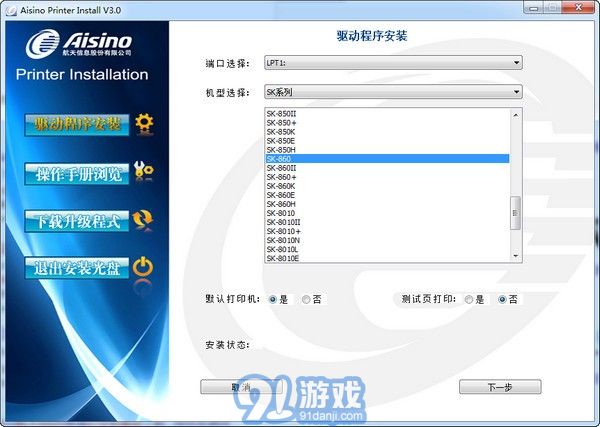Open the 驱动程序安装 menu button
The height and width of the screenshot is (427, 600).
[x=77, y=125]
